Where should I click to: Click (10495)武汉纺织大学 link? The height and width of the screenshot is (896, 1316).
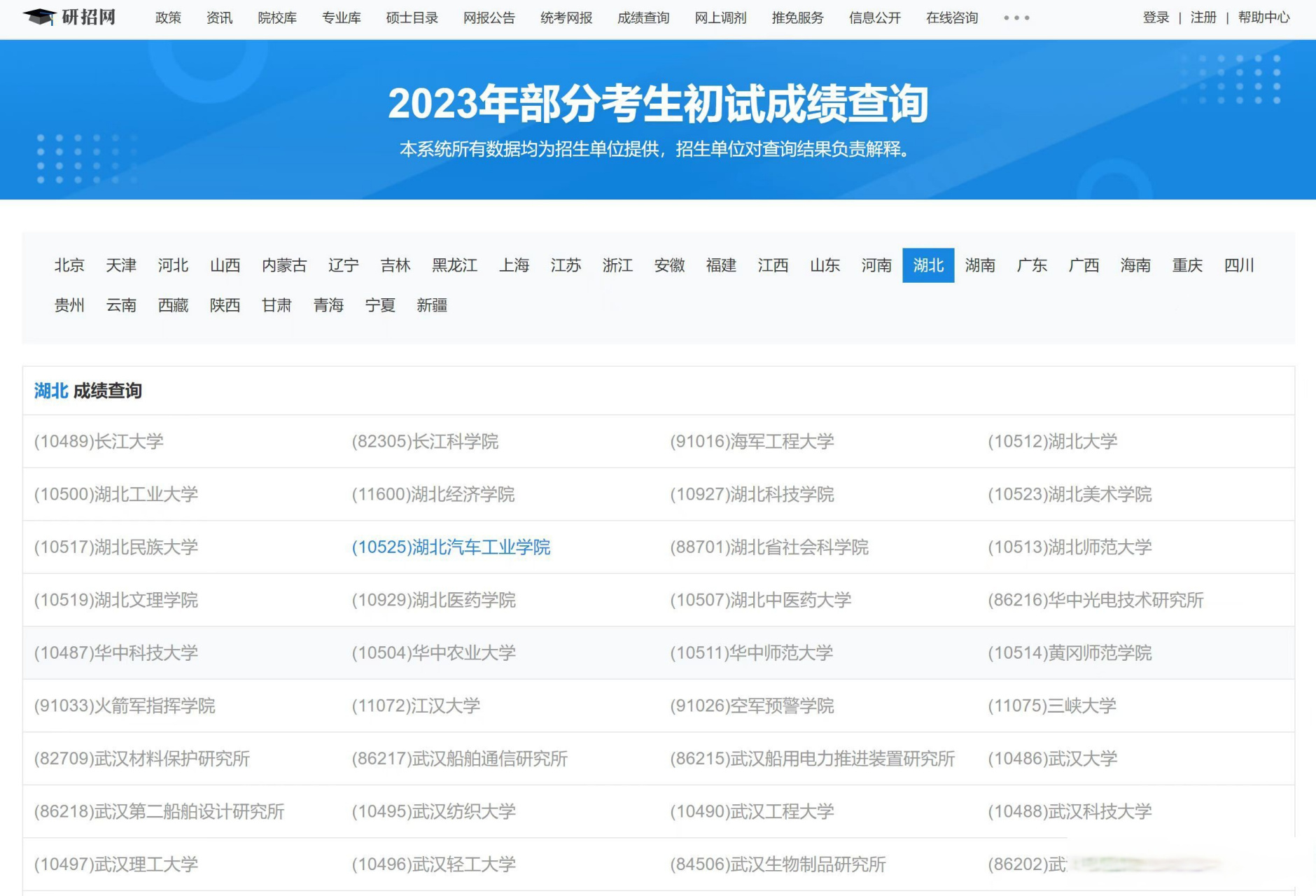[433, 811]
